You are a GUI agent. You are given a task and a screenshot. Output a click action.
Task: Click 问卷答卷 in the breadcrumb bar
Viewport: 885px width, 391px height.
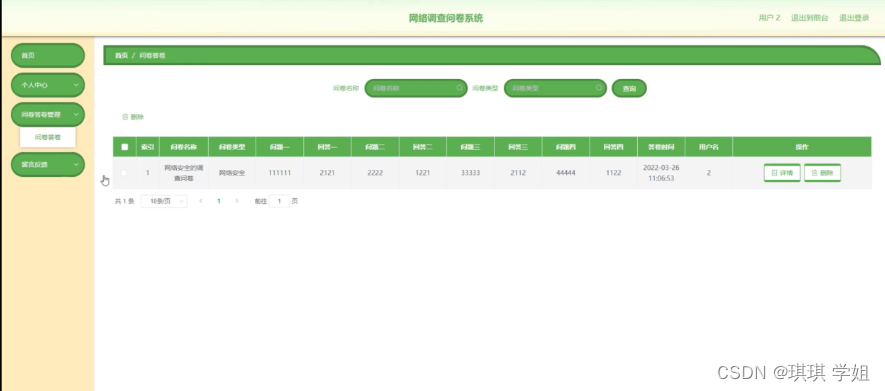pos(152,55)
